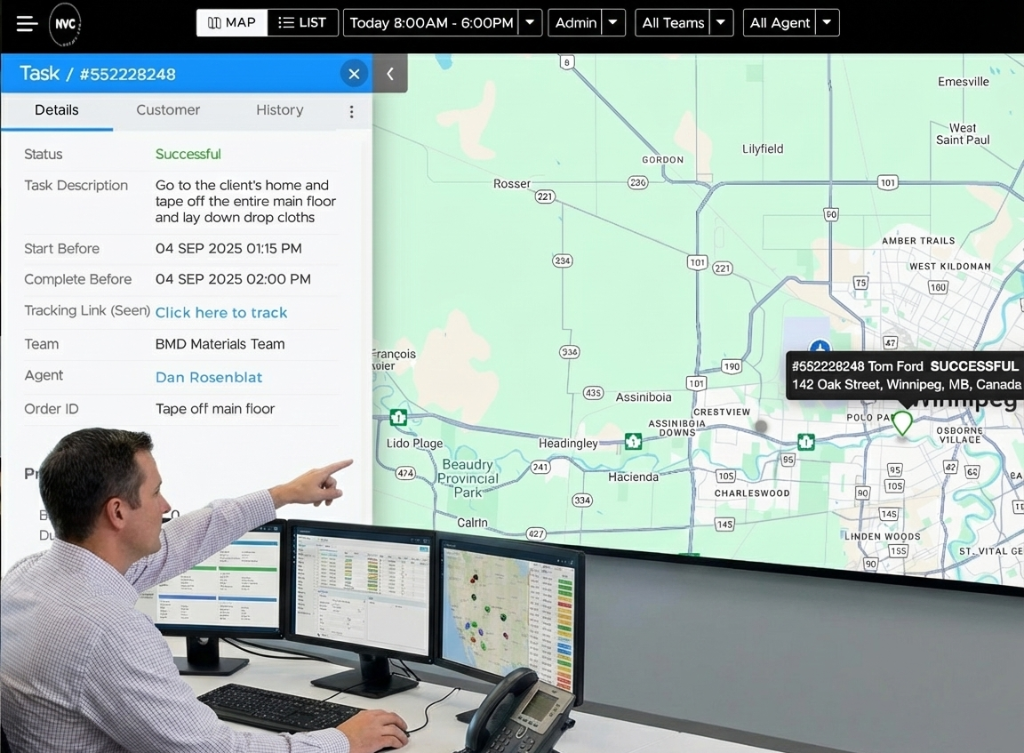Open agent profile via Dan Rosenblat link
The width and height of the screenshot is (1024, 753).
point(208,377)
